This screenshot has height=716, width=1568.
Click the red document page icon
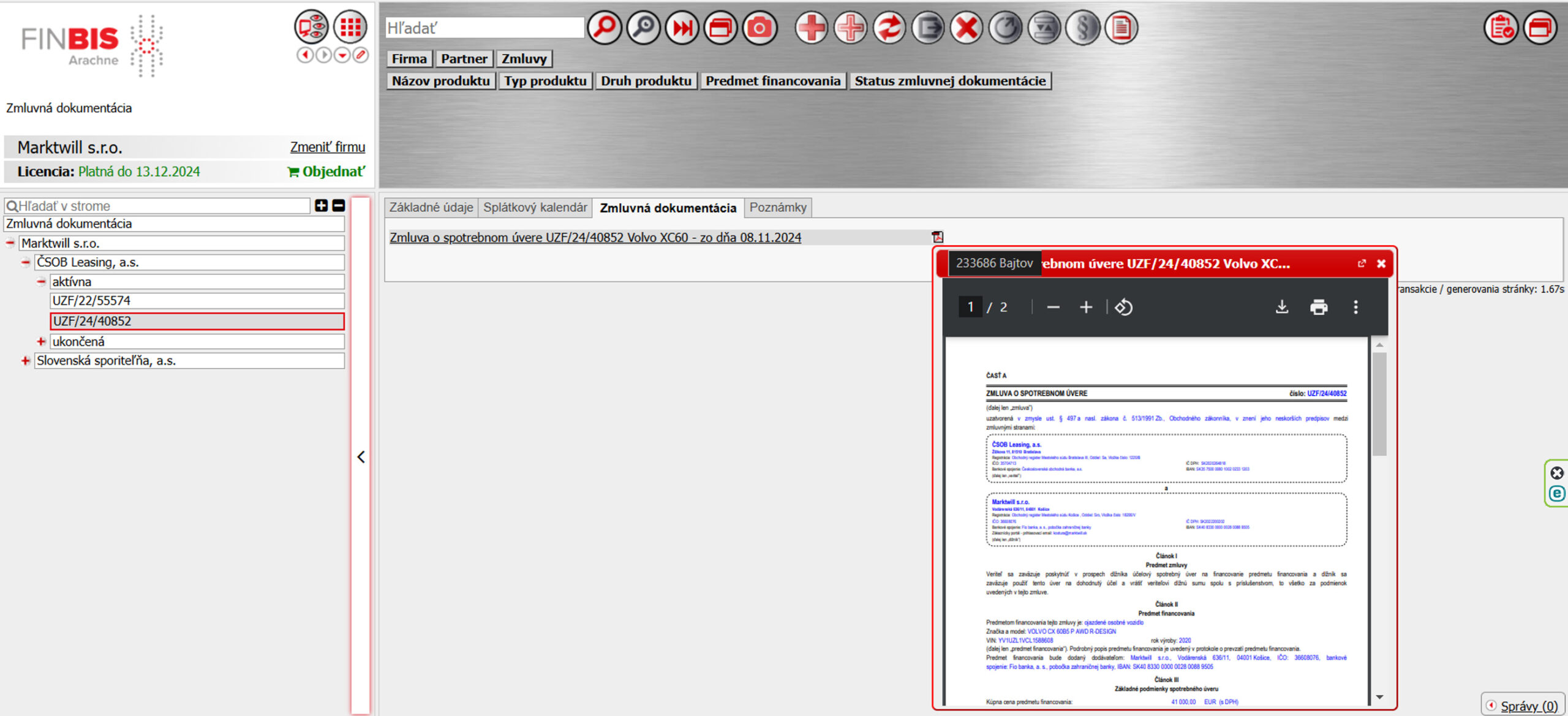point(1121,28)
